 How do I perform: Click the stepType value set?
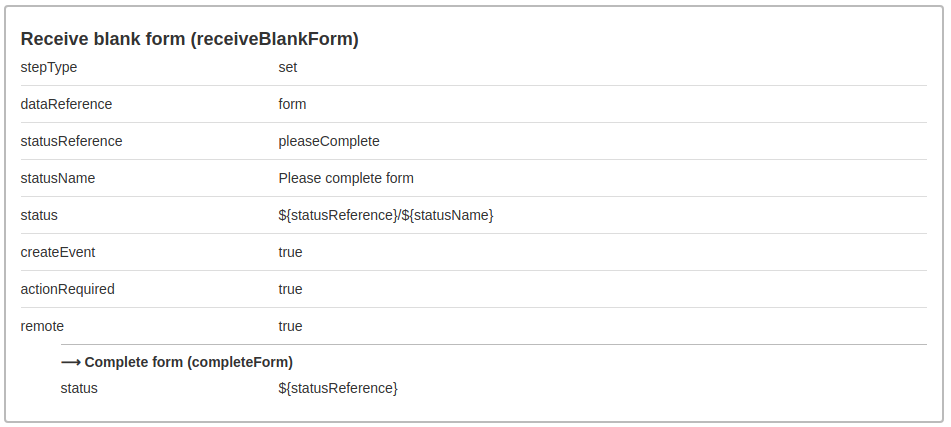[288, 67]
